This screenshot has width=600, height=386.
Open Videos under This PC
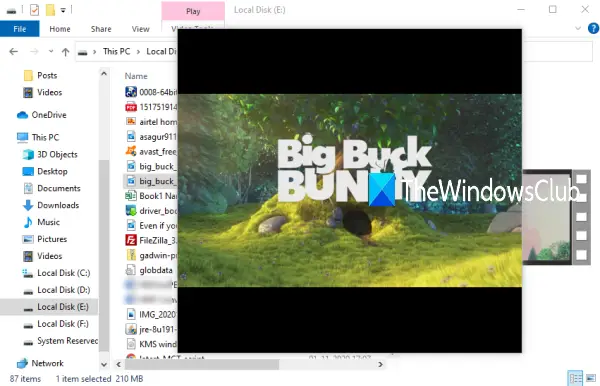49,256
